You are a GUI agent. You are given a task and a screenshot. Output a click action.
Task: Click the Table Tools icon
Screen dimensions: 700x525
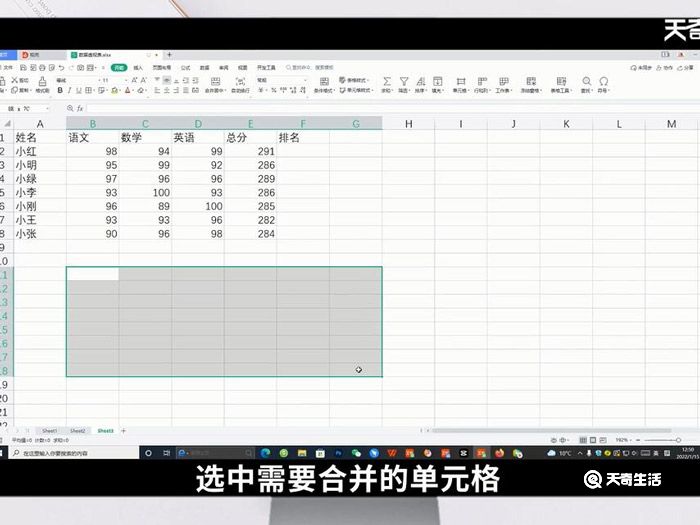pyautogui.click(x=561, y=81)
